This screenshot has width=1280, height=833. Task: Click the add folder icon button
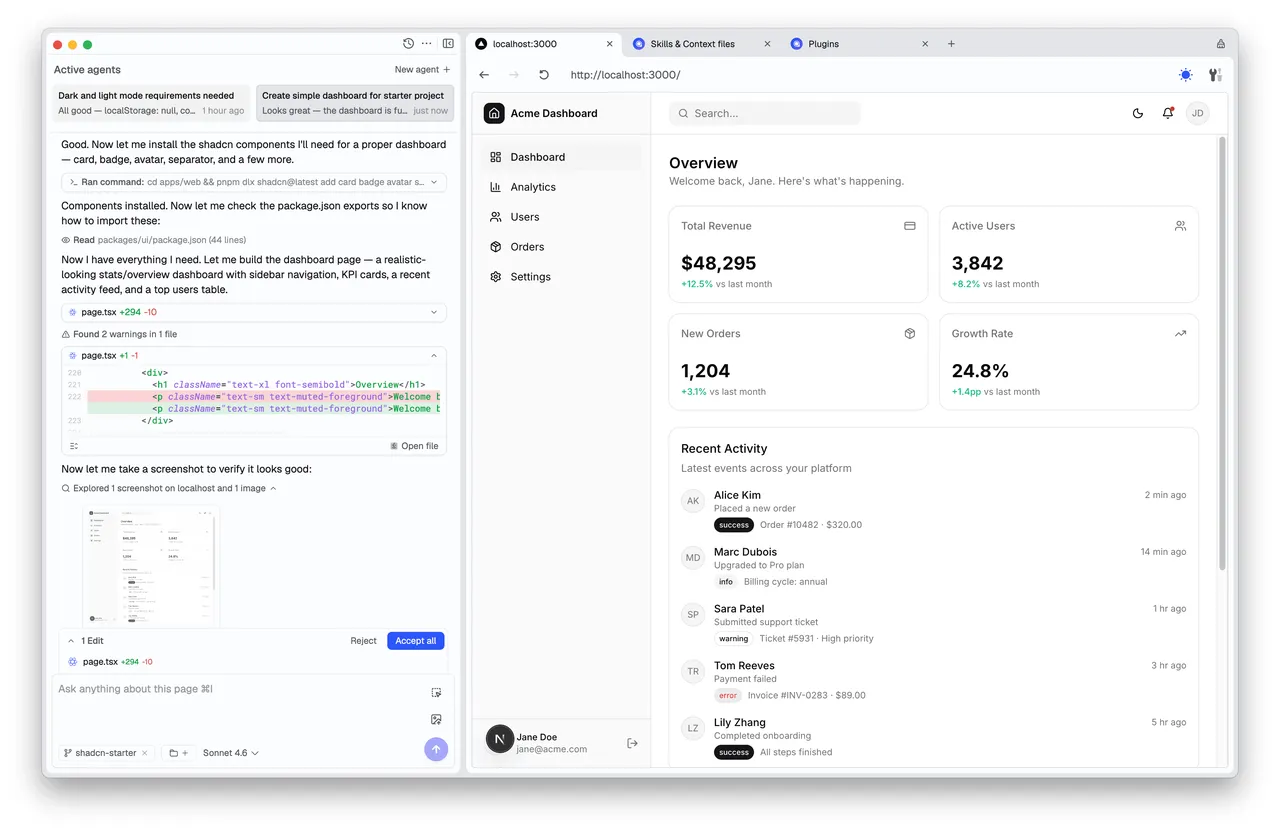click(x=178, y=753)
